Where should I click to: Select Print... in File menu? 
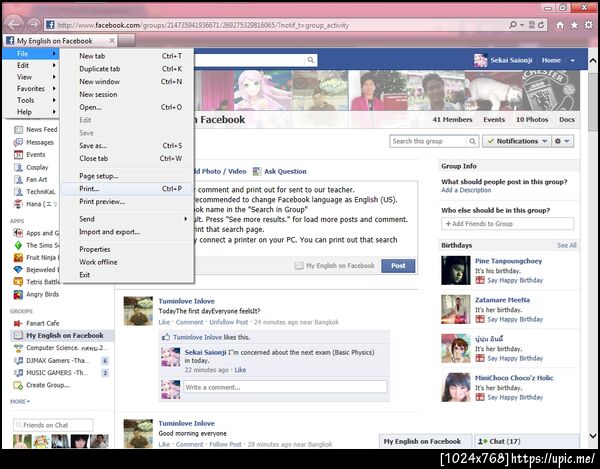(127, 189)
